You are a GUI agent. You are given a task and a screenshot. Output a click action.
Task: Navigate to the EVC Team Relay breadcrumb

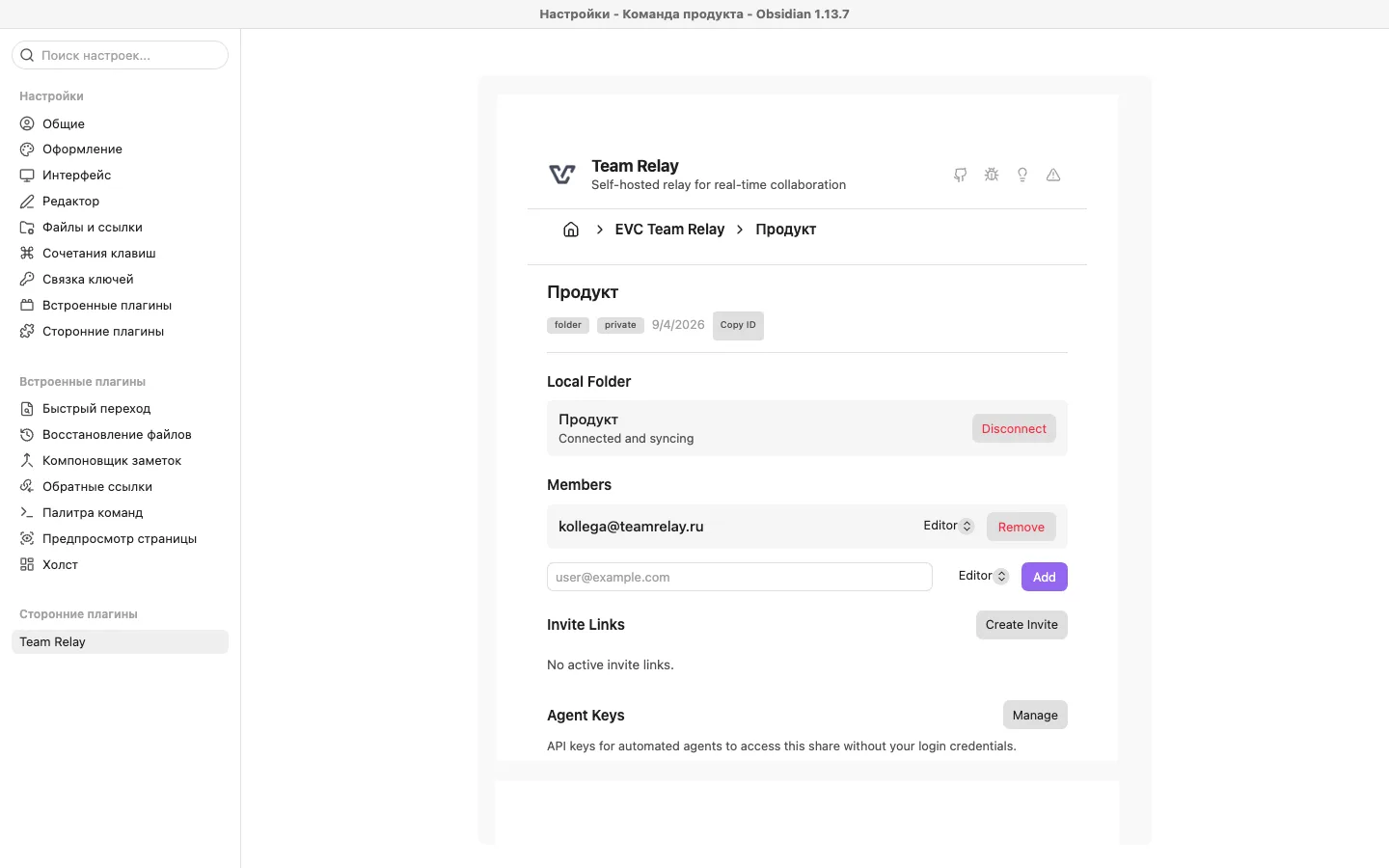point(669,230)
